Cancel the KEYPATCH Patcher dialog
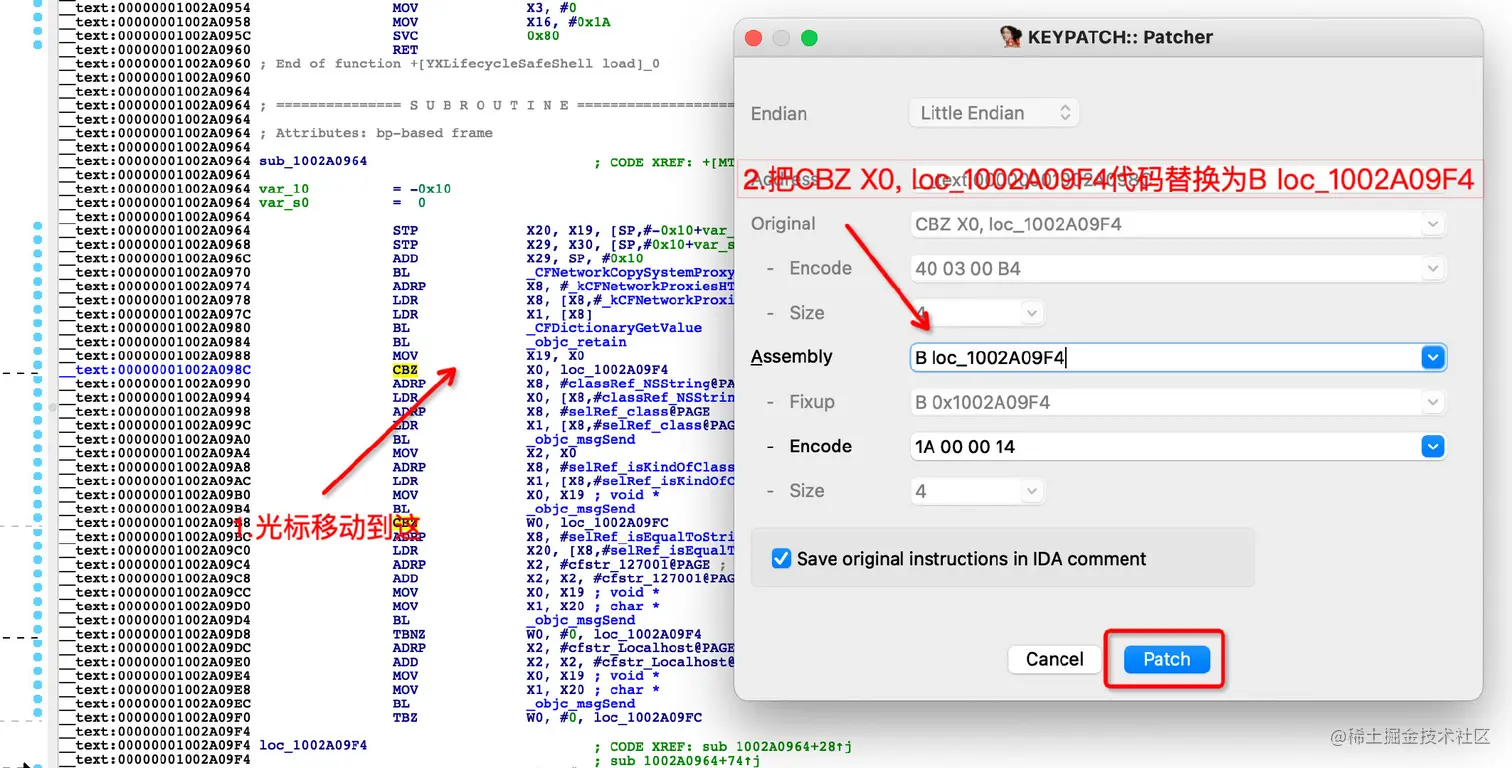1512x768 pixels. click(x=1054, y=659)
